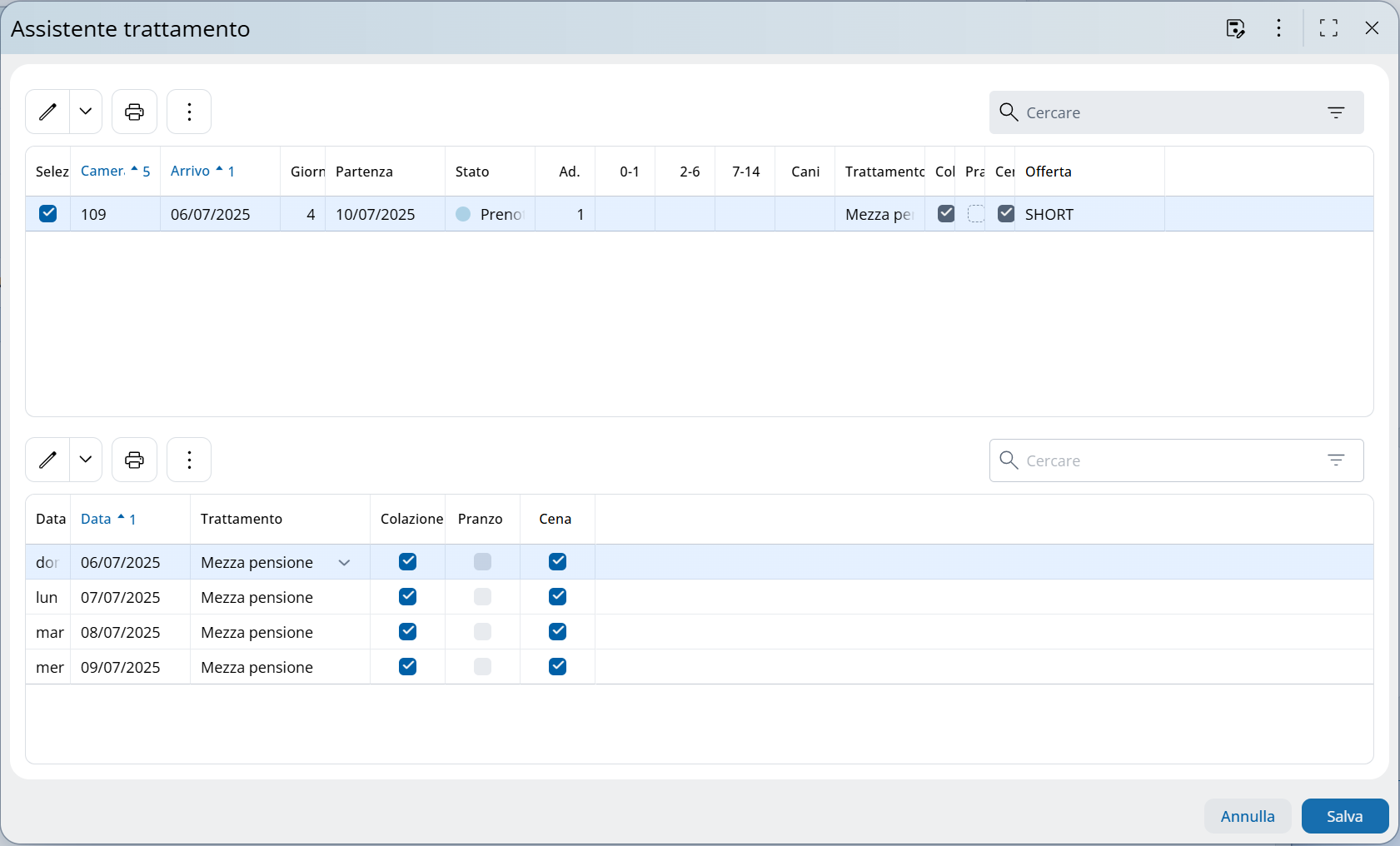
Task: Click the print icon above daily treatment table
Action: [134, 460]
